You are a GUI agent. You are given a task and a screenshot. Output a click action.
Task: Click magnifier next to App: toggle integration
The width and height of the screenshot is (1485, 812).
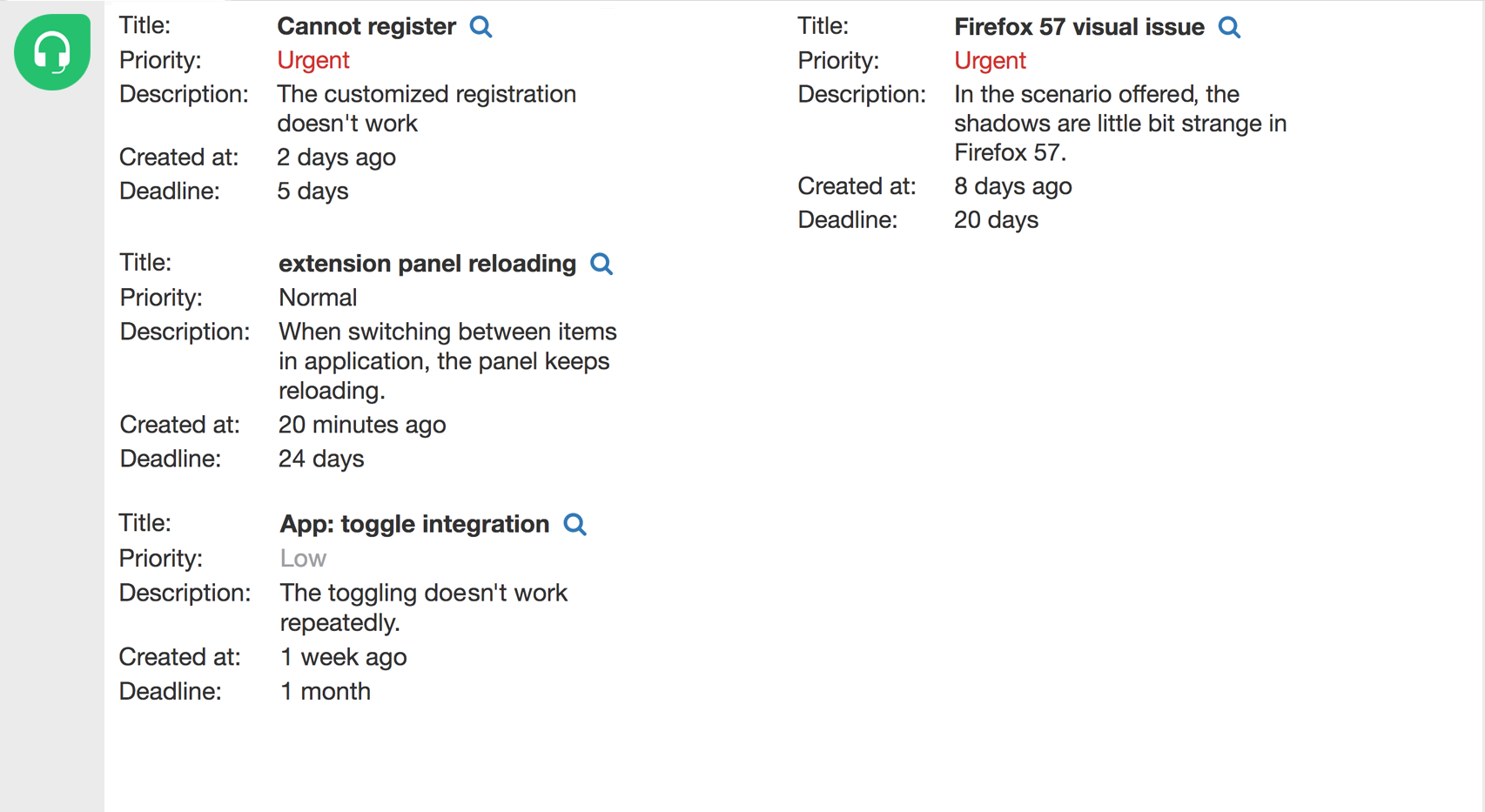575,524
